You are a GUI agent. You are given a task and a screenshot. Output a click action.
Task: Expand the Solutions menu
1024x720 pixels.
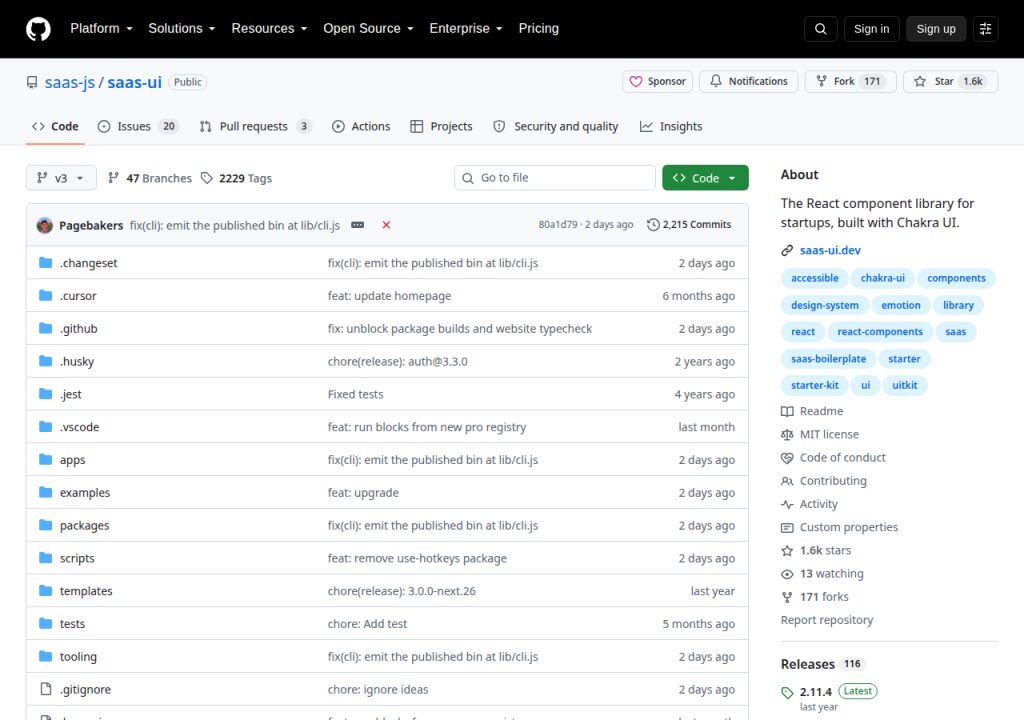click(182, 29)
